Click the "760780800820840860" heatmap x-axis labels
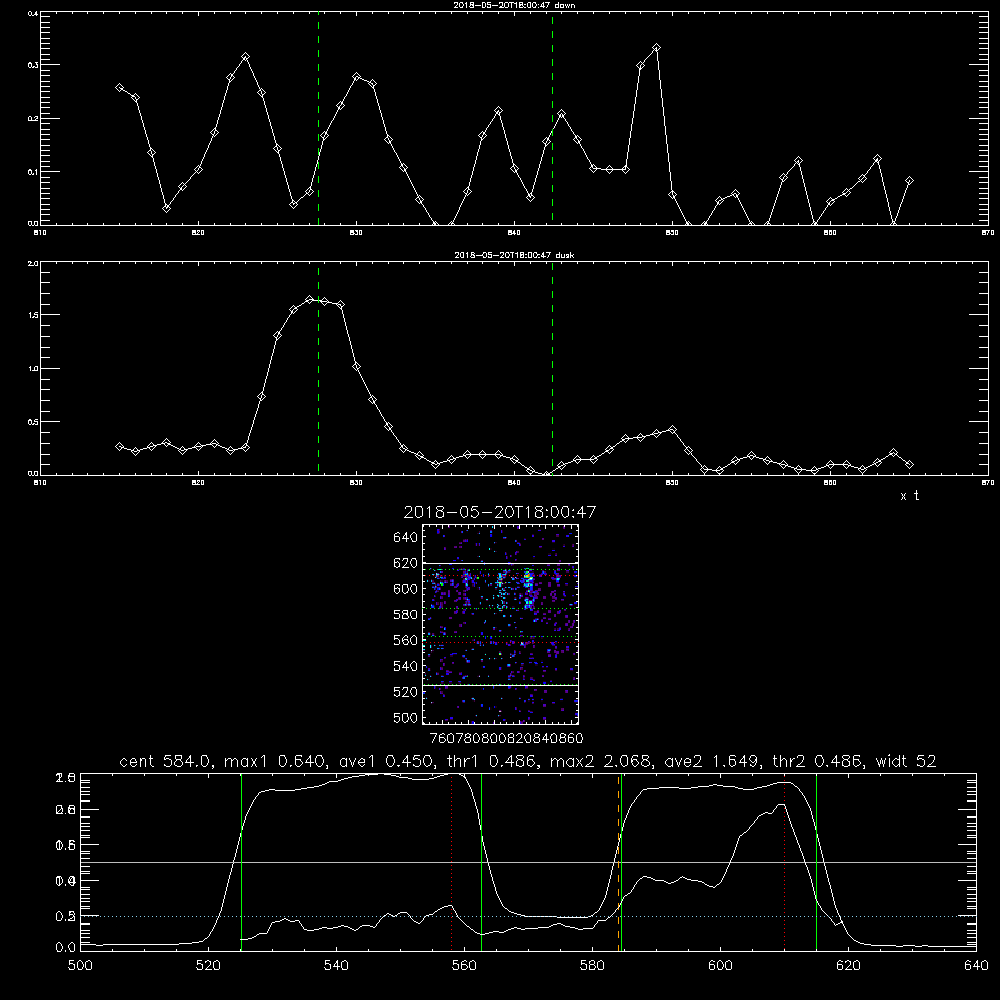This screenshot has width=1000, height=1000. 506,739
